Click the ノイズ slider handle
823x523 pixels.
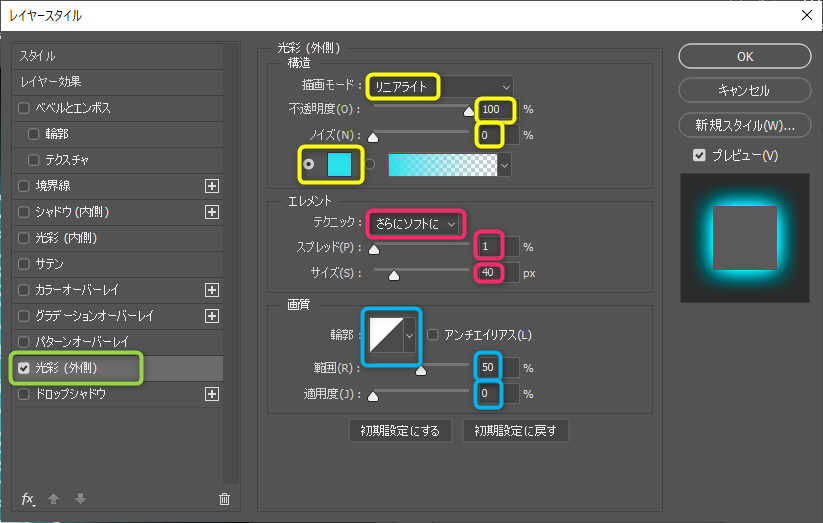[373, 138]
